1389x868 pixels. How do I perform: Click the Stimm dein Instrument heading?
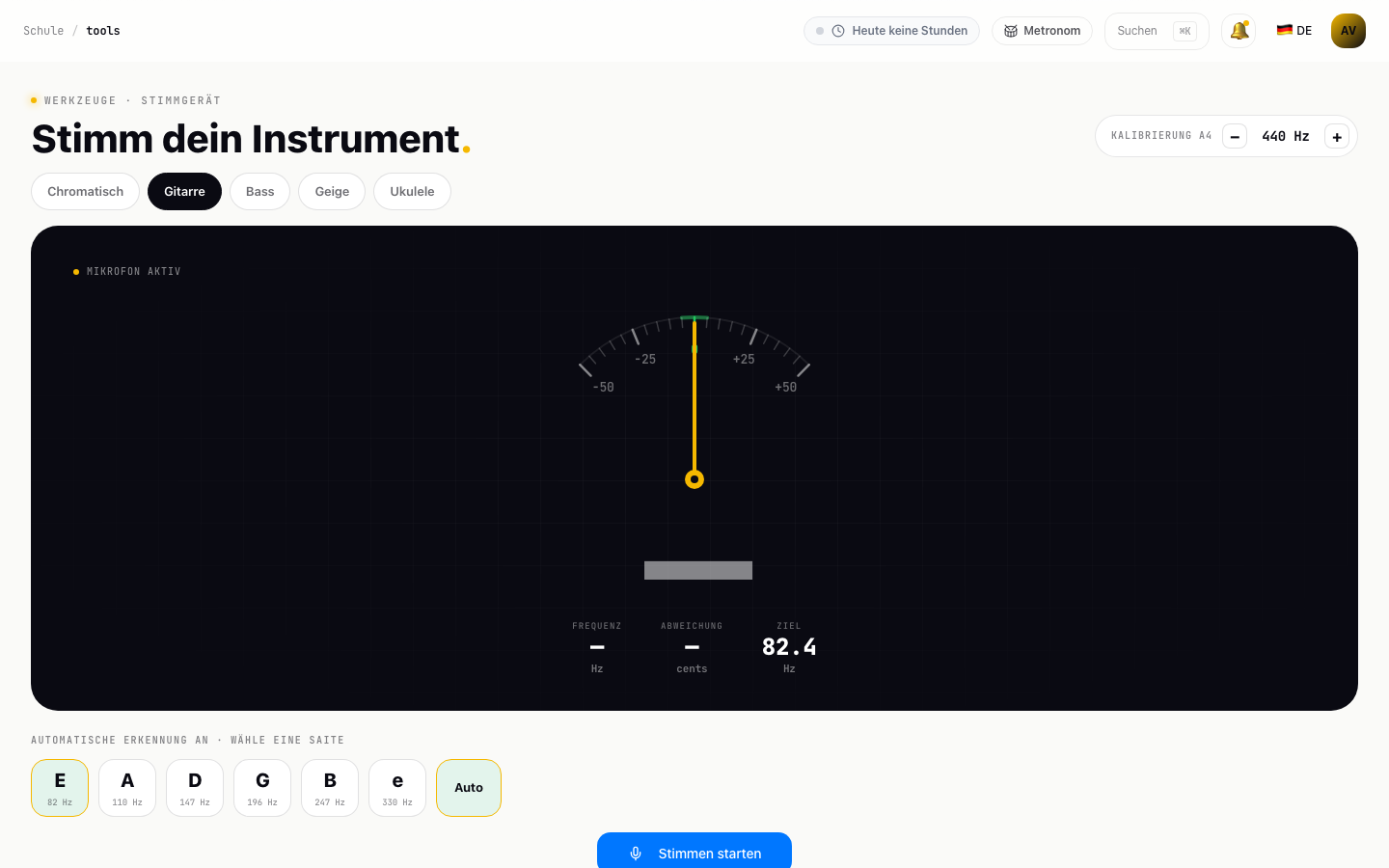pyautogui.click(x=251, y=139)
